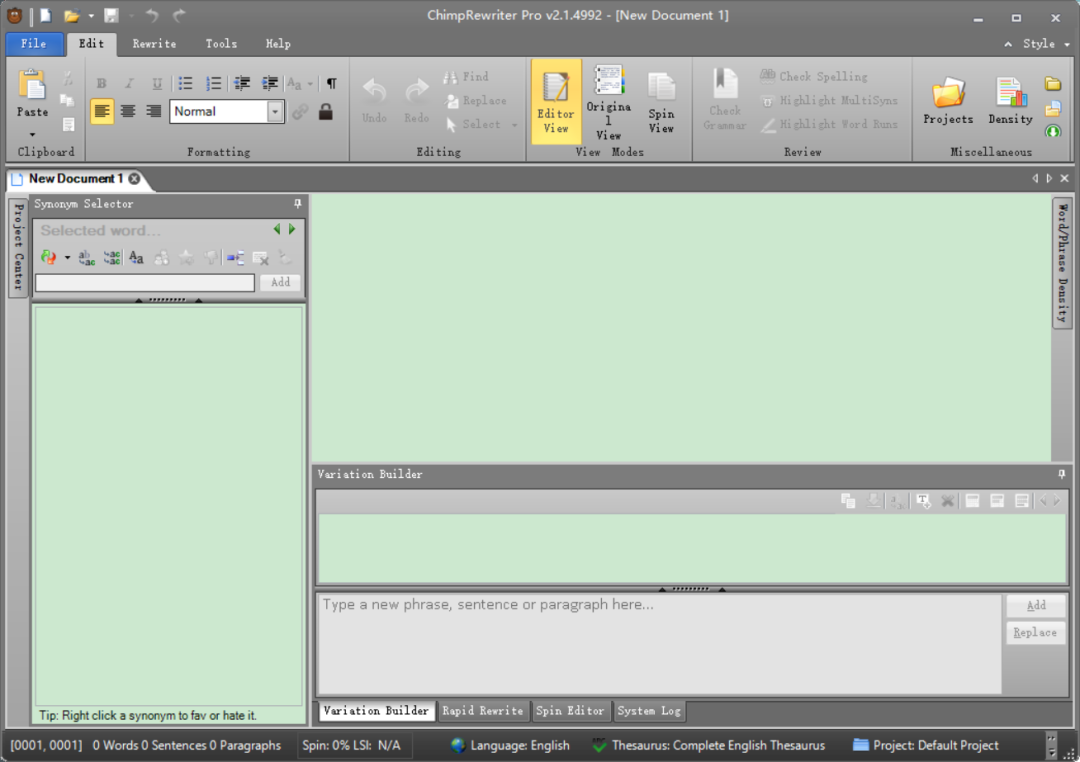The height and width of the screenshot is (762, 1080).
Task: Click Check Spelling
Action: 813,76
